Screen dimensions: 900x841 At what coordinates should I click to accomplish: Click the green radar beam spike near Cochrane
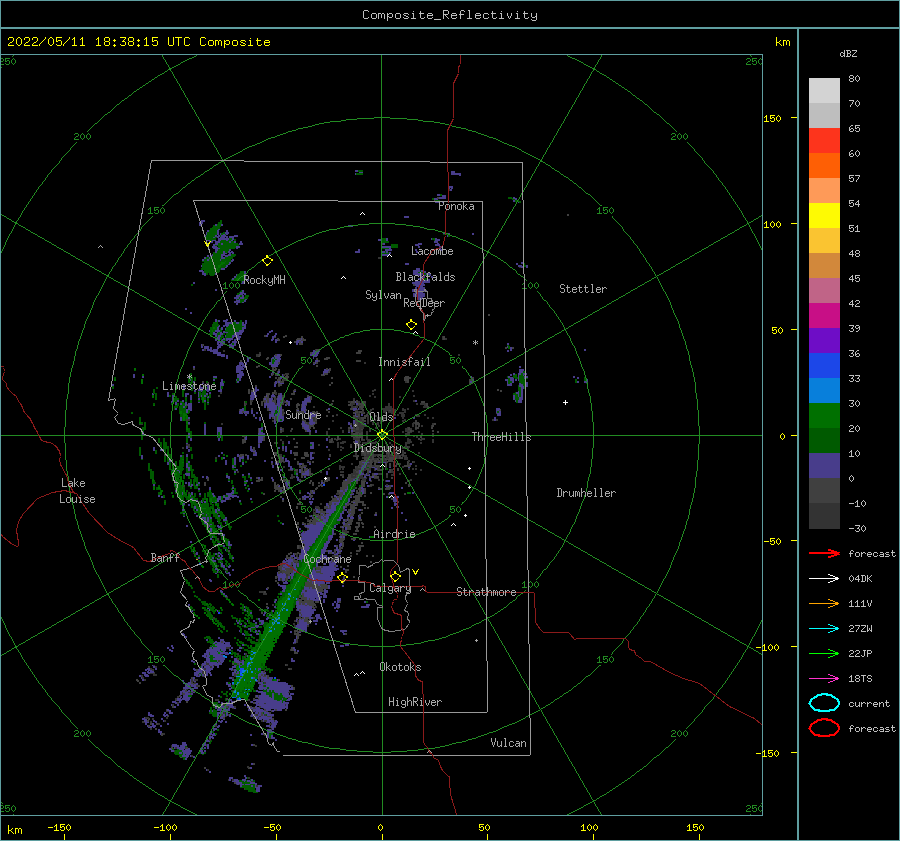click(x=298, y=580)
